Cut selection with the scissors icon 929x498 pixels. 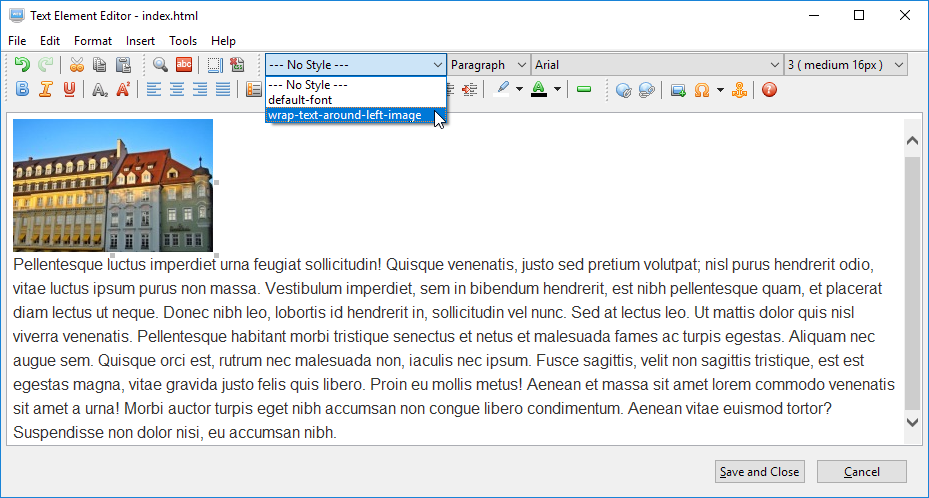pyautogui.click(x=76, y=65)
